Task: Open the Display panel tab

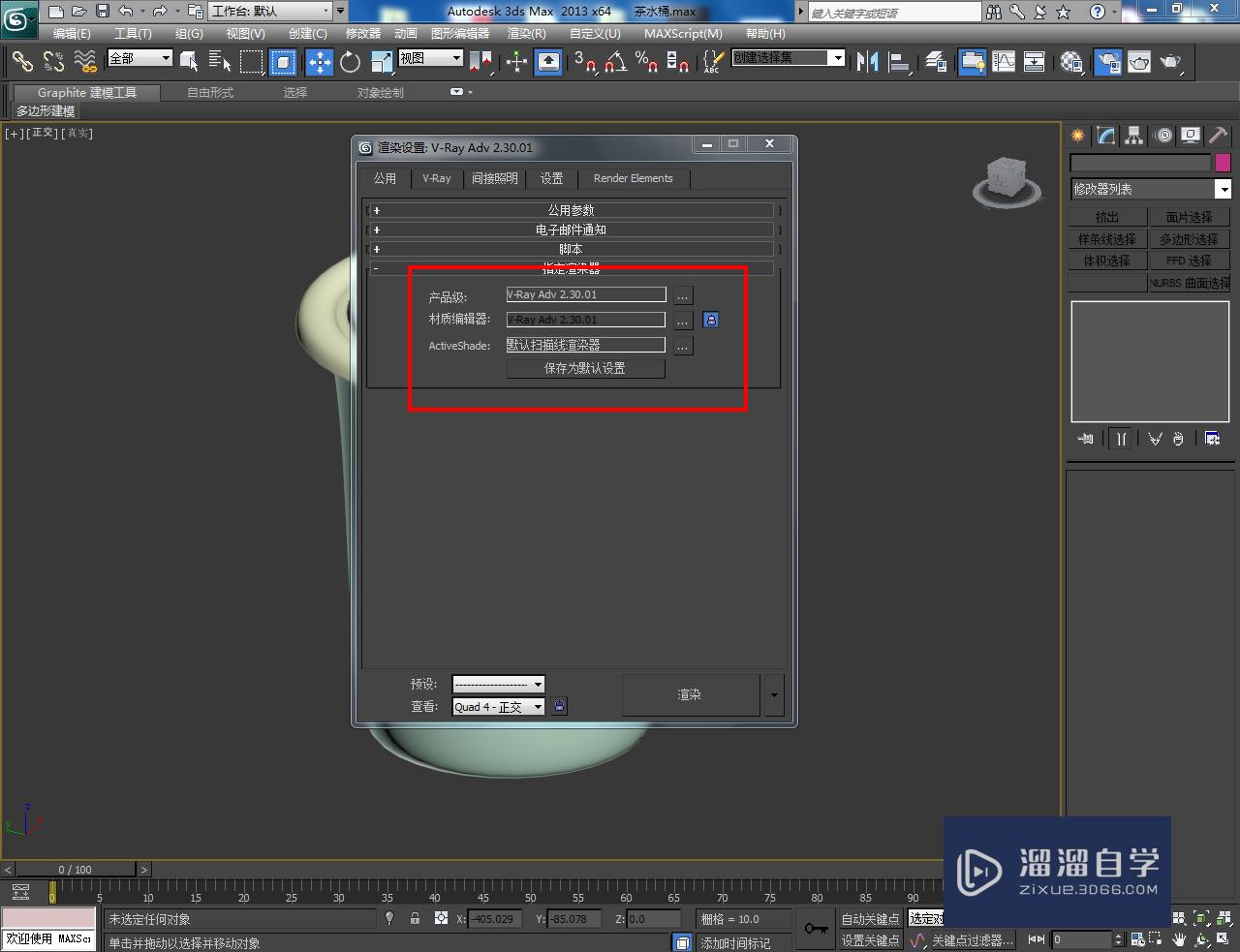Action: (1191, 136)
